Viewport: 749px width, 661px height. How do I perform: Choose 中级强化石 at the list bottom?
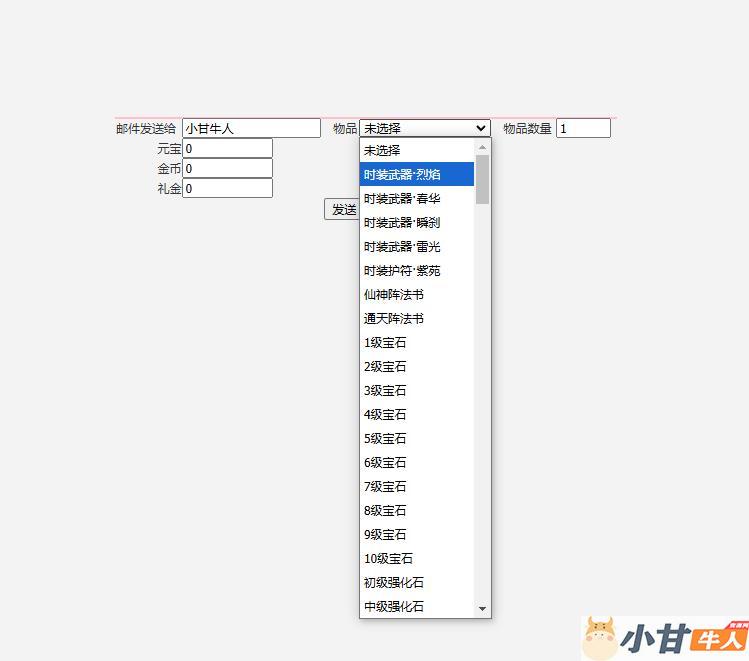(x=416, y=606)
